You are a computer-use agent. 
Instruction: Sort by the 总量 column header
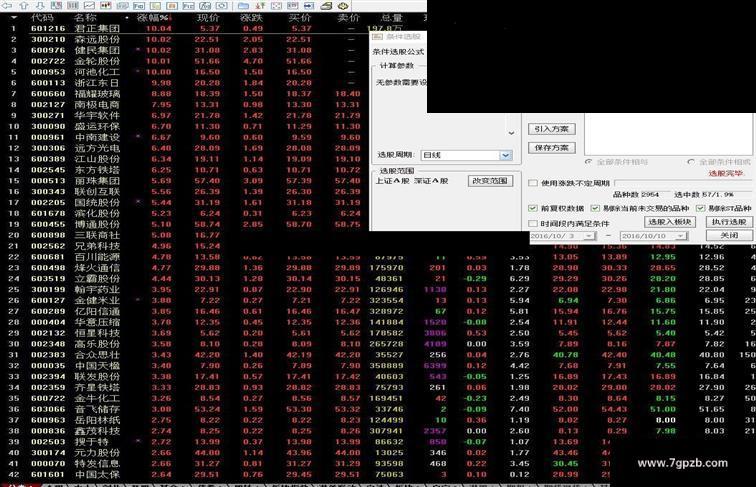392,18
